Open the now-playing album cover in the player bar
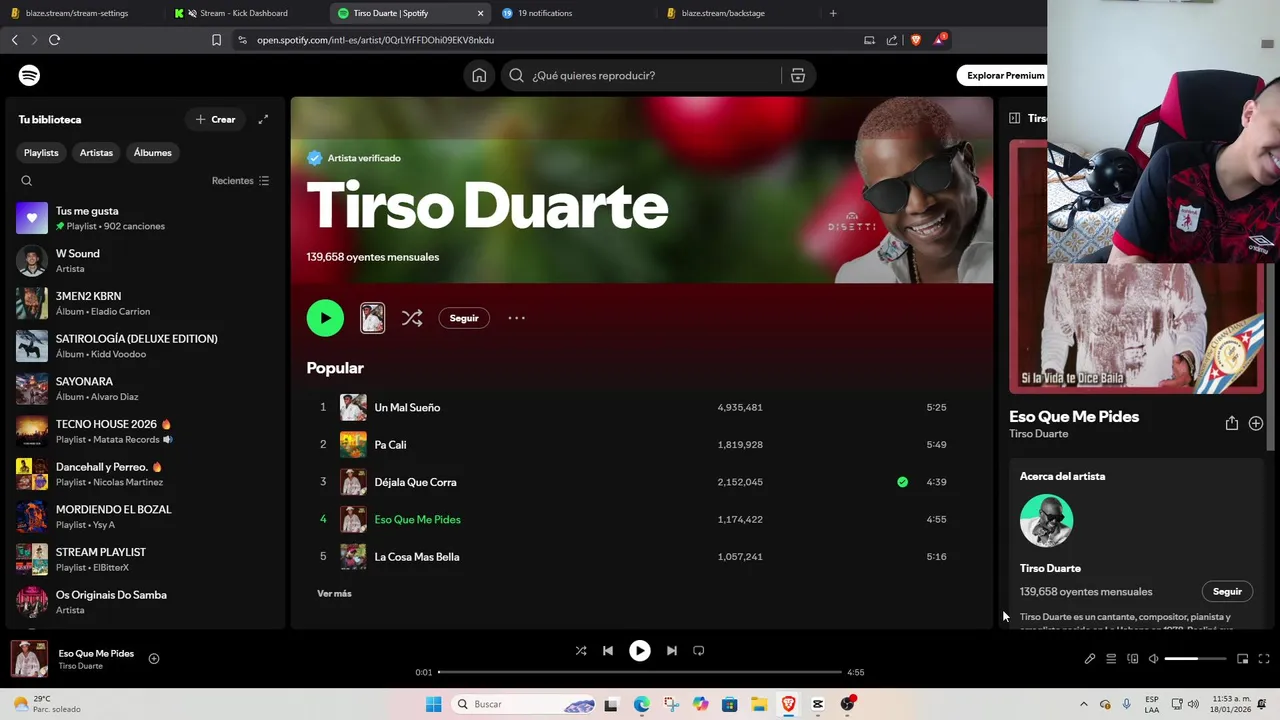1280x720 pixels. coord(29,659)
